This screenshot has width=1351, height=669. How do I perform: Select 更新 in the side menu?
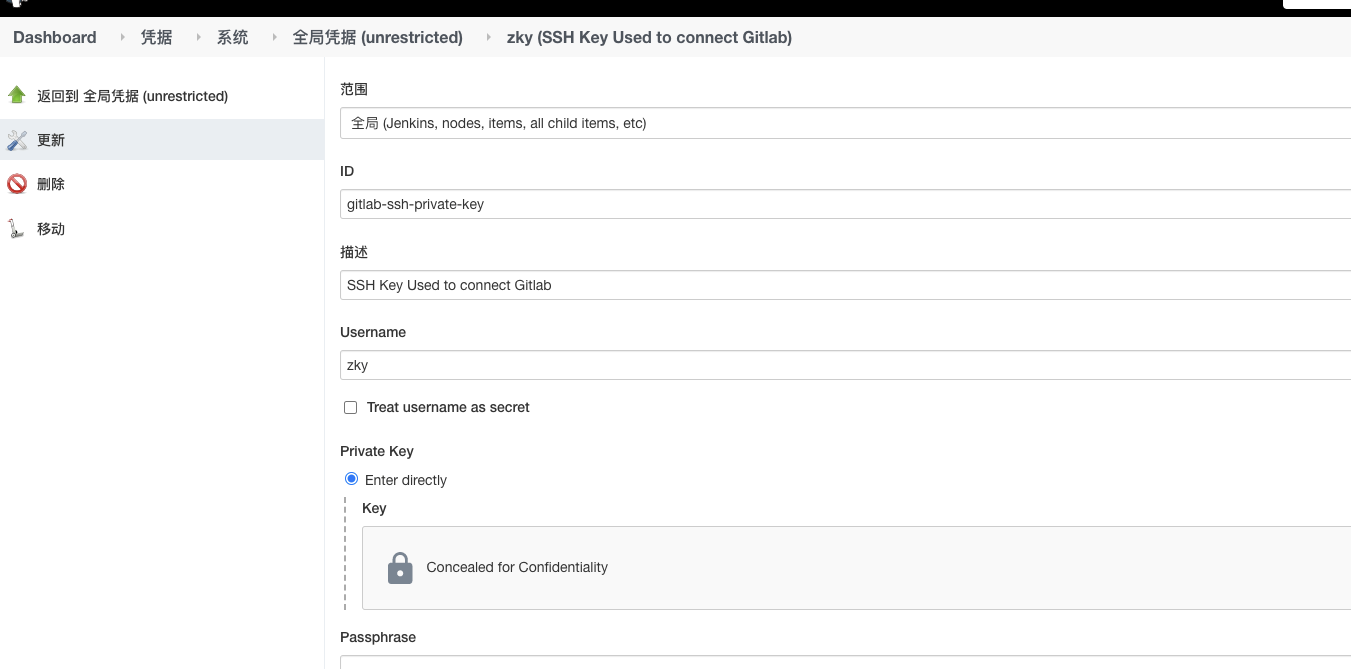(51, 140)
